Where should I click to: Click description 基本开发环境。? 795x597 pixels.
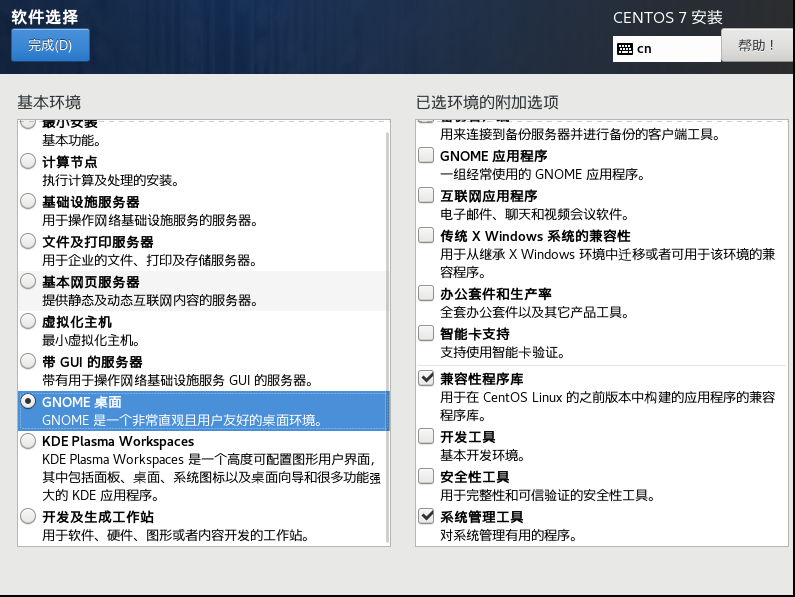click(482, 455)
